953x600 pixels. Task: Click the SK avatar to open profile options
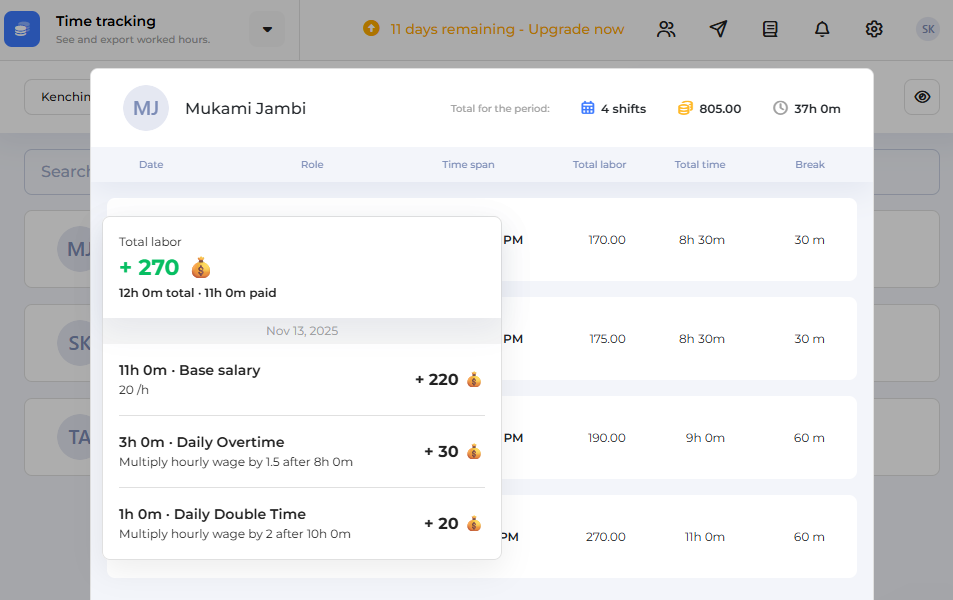point(927,29)
